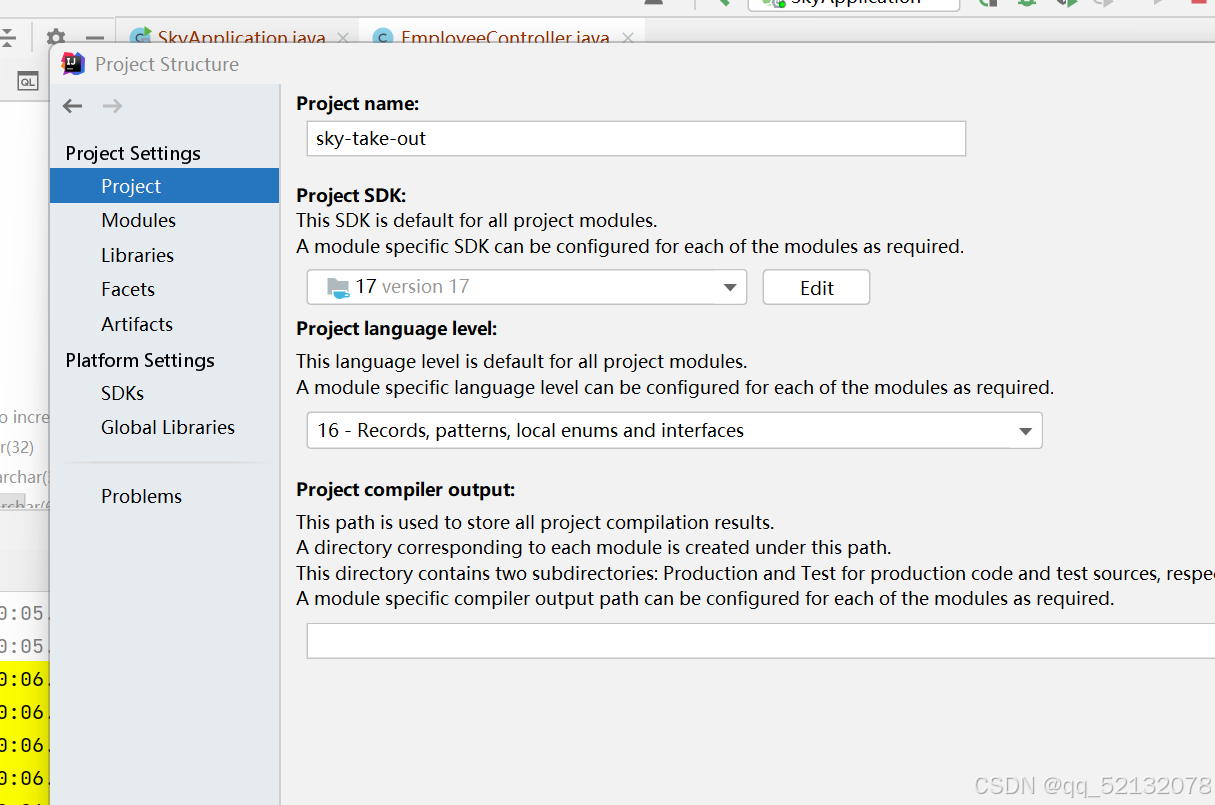This screenshot has height=805, width=1215.
Task: Click the SDK folder icon in the dropdown
Action: (x=338, y=288)
